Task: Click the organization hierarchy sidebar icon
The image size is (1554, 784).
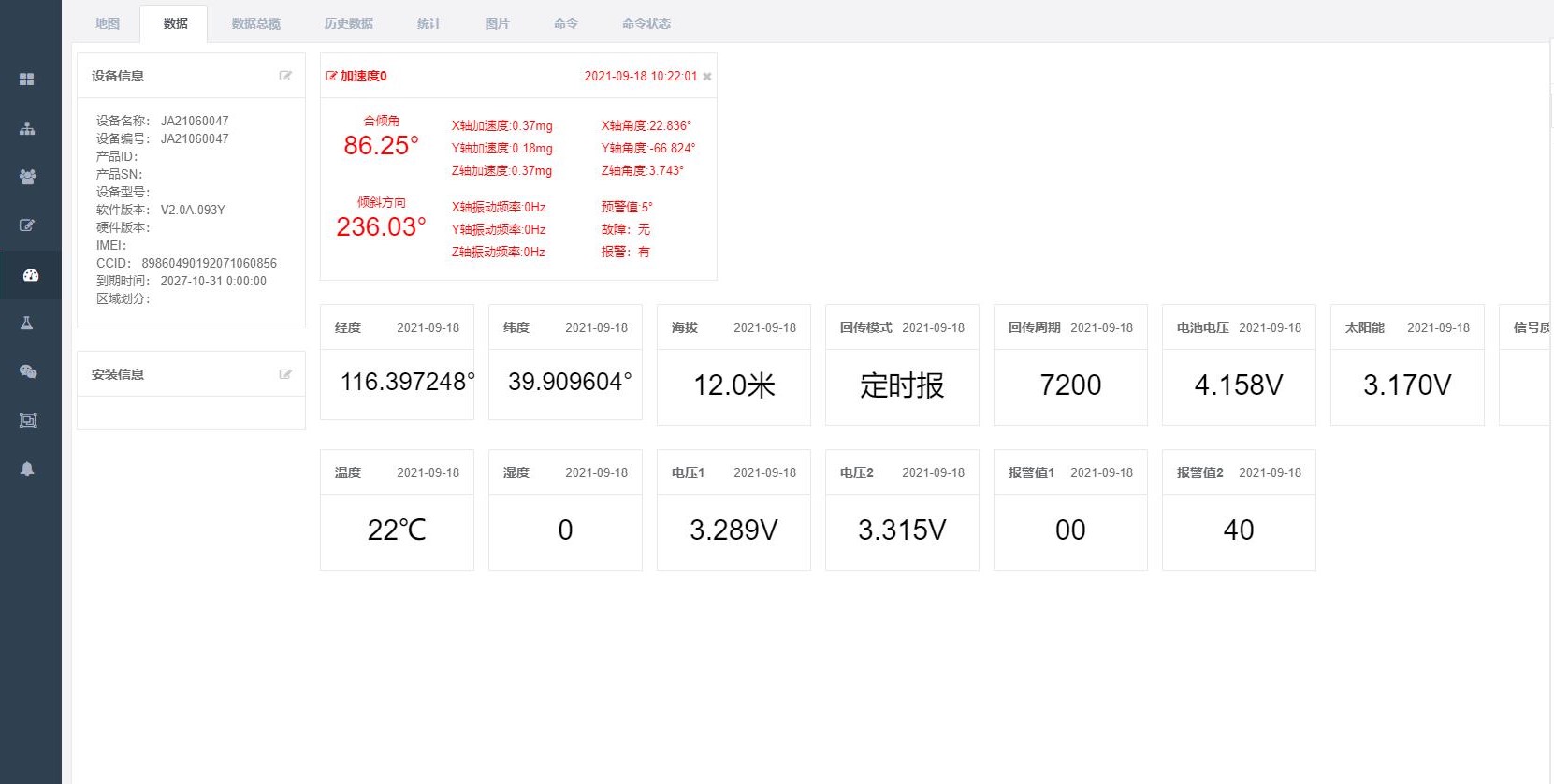Action: point(27,128)
